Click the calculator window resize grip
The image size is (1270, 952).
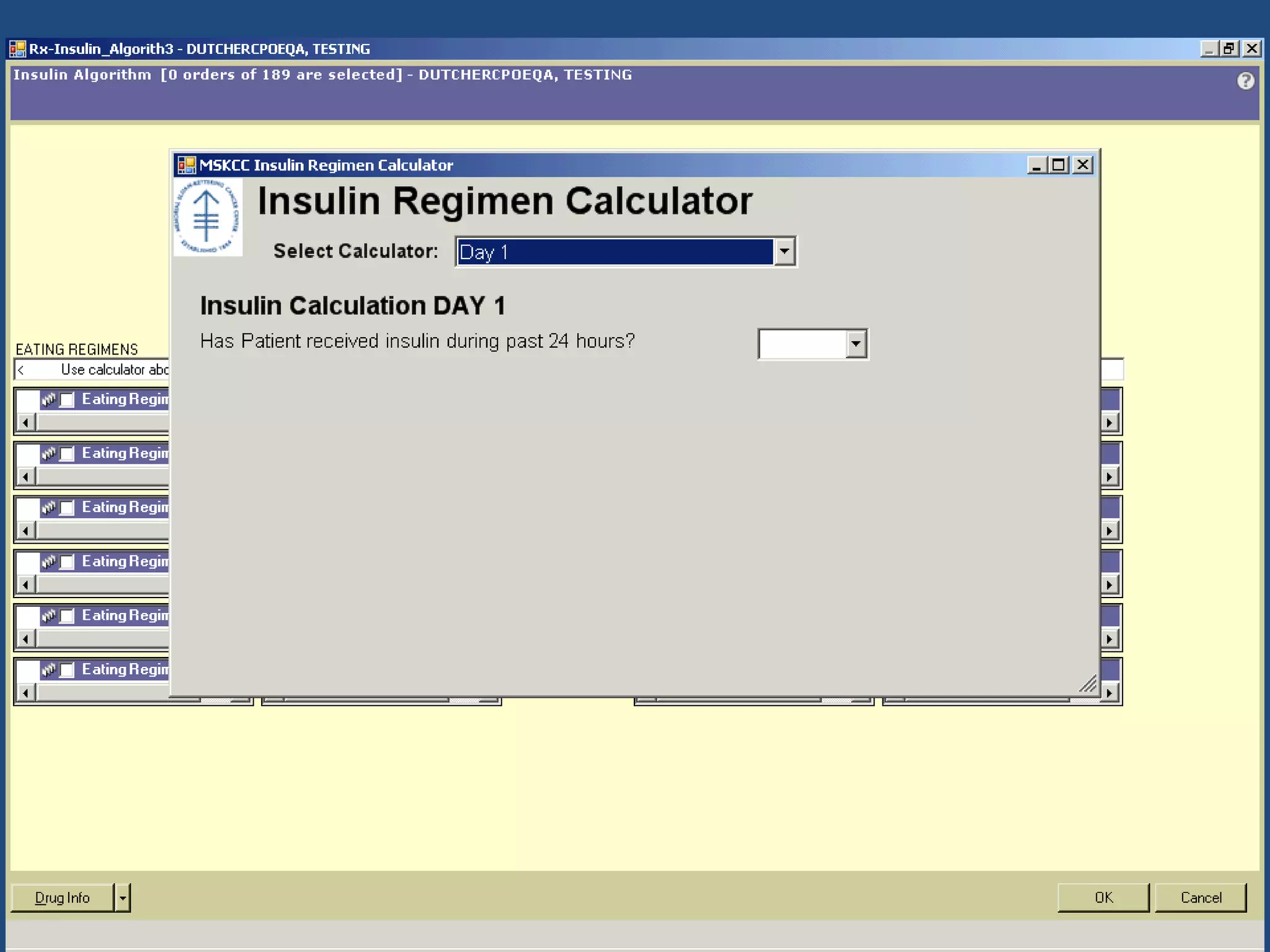[1088, 684]
